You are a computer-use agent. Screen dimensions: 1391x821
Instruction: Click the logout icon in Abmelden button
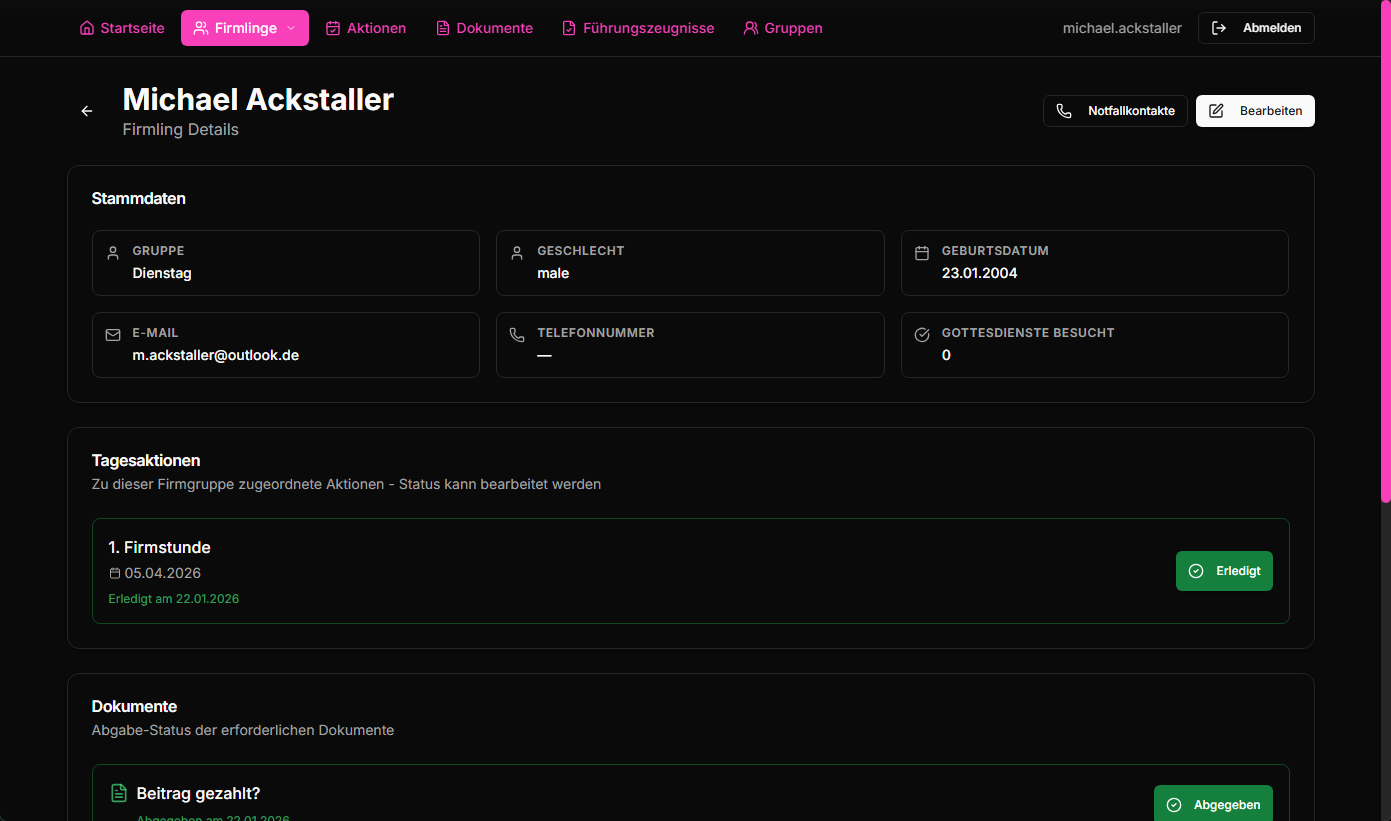tap(1219, 28)
